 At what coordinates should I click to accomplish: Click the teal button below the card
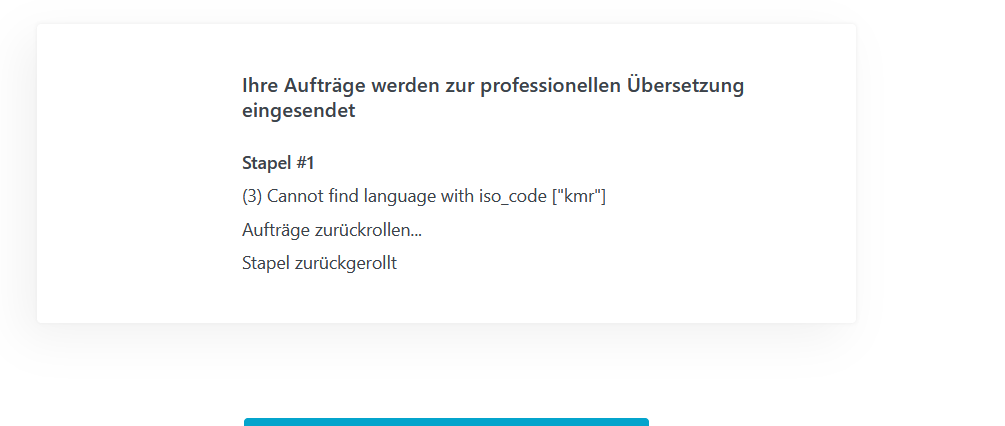tap(446, 421)
